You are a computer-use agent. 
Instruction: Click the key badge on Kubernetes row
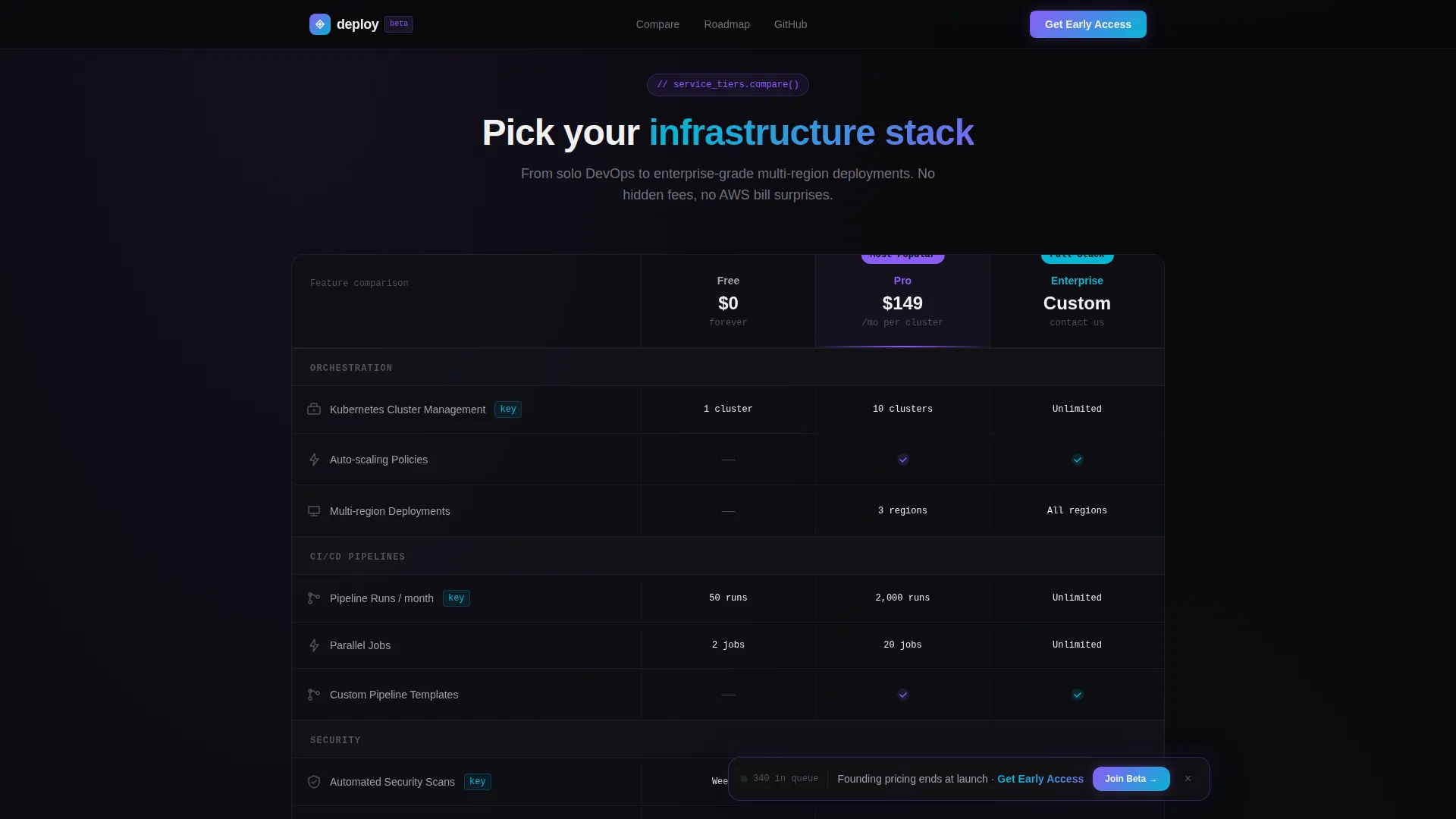point(508,409)
